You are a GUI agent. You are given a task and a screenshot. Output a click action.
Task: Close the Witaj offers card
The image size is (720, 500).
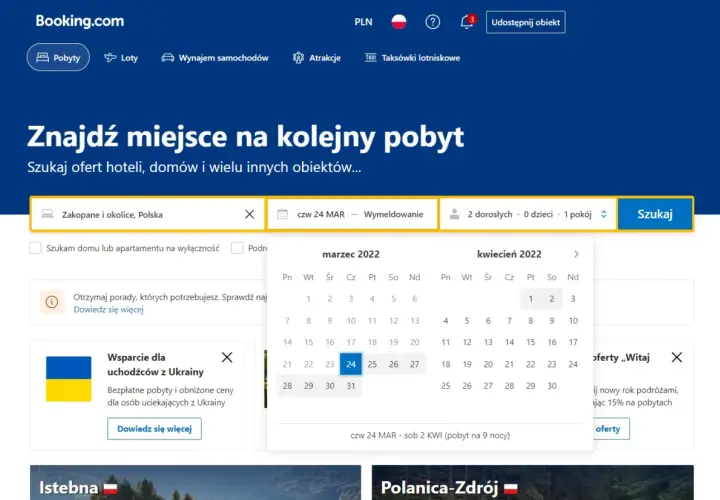[677, 357]
